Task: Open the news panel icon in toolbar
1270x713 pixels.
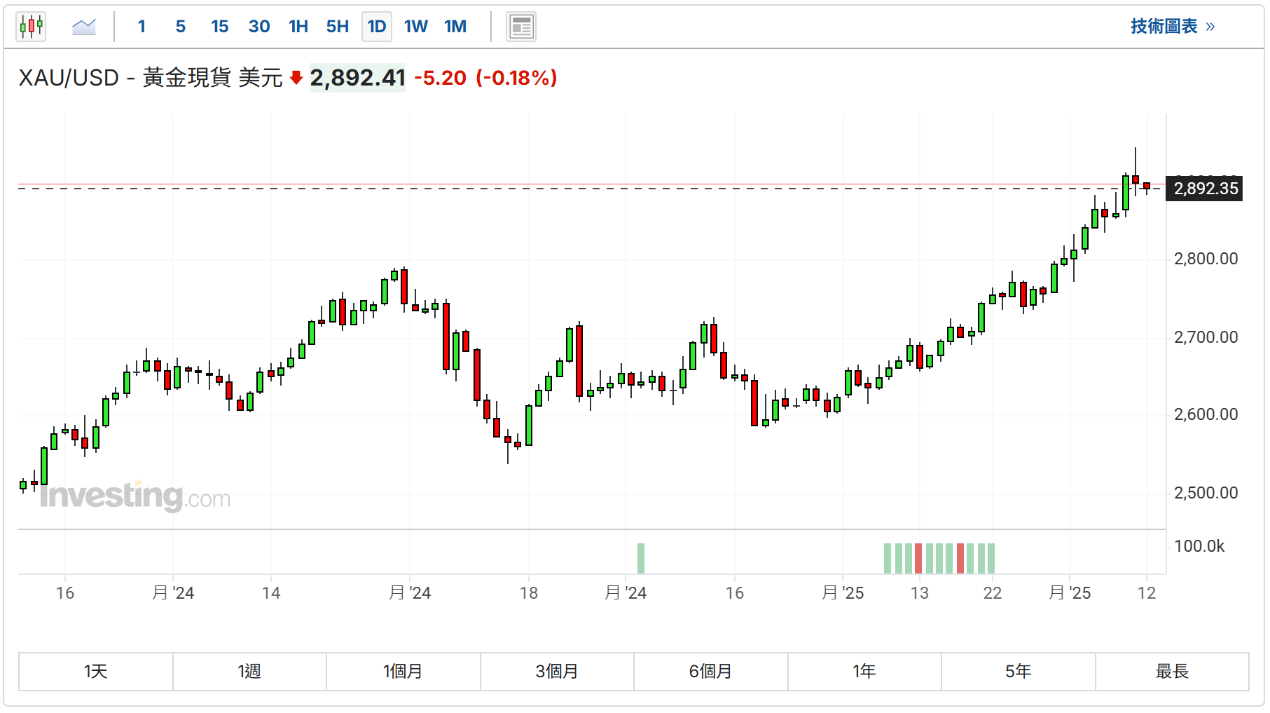Action: click(521, 26)
